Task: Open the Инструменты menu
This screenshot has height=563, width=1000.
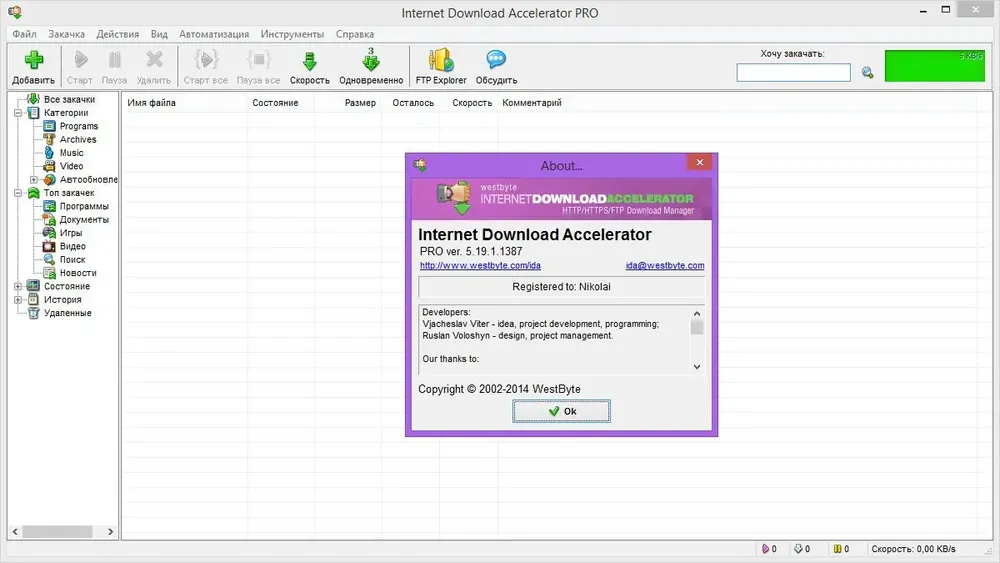Action: tap(292, 34)
